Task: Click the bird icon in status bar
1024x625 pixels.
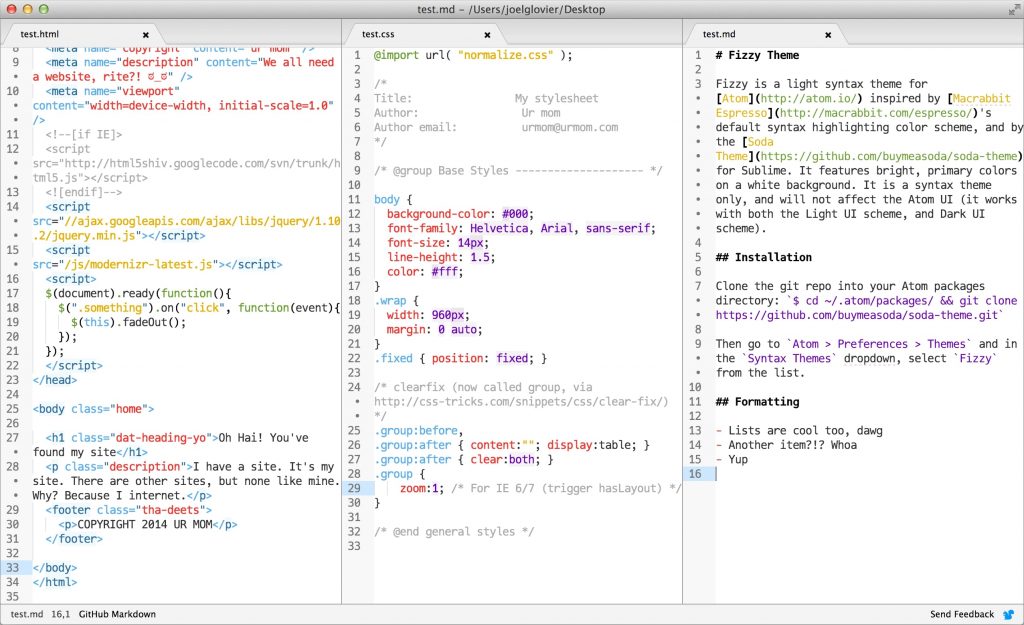Action: pos(1008,614)
